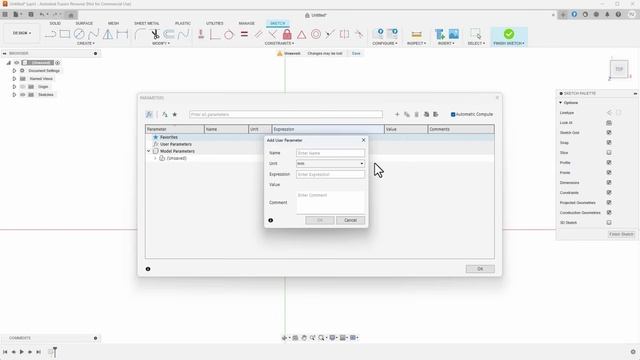
Task: Enable the Slice checkbox
Action: click(x=609, y=153)
